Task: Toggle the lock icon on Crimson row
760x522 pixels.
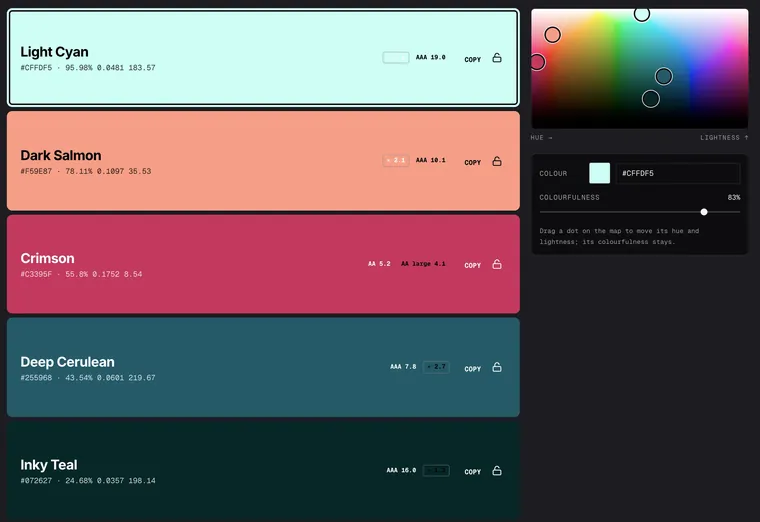Action: [x=497, y=264]
